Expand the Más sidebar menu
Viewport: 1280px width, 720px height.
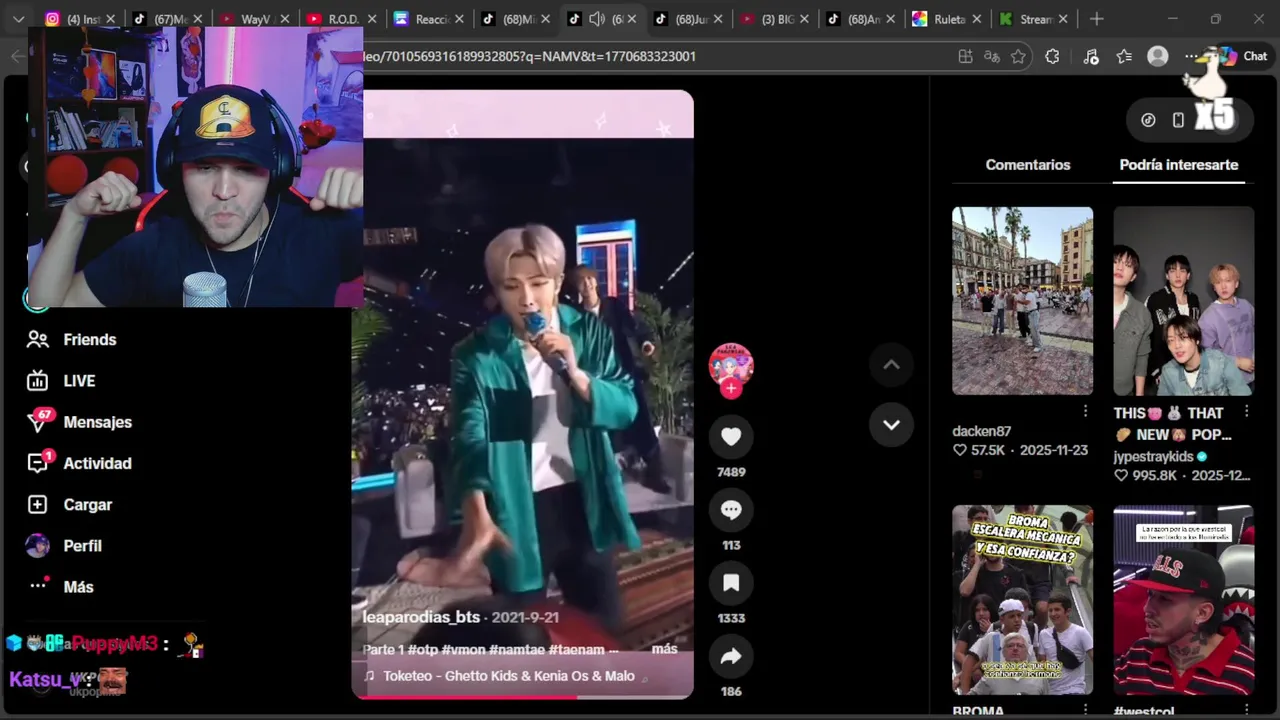point(78,587)
